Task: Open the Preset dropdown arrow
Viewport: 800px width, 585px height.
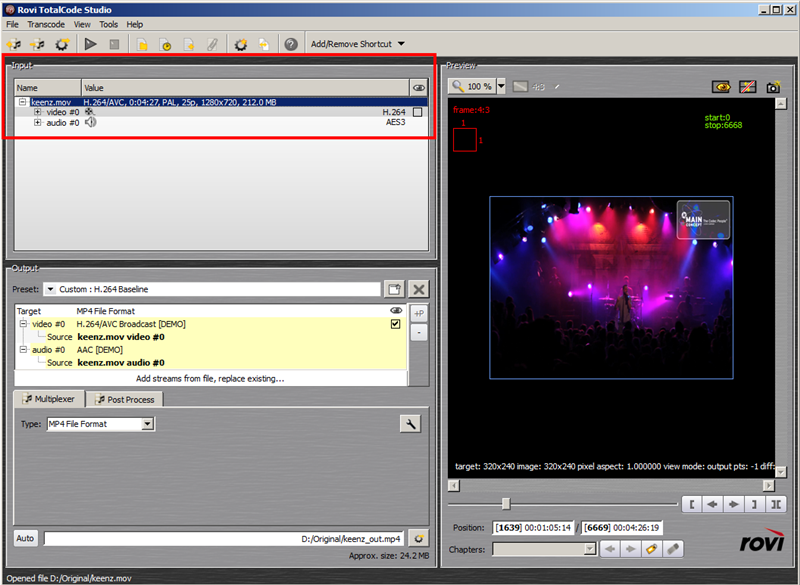Action: point(50,289)
